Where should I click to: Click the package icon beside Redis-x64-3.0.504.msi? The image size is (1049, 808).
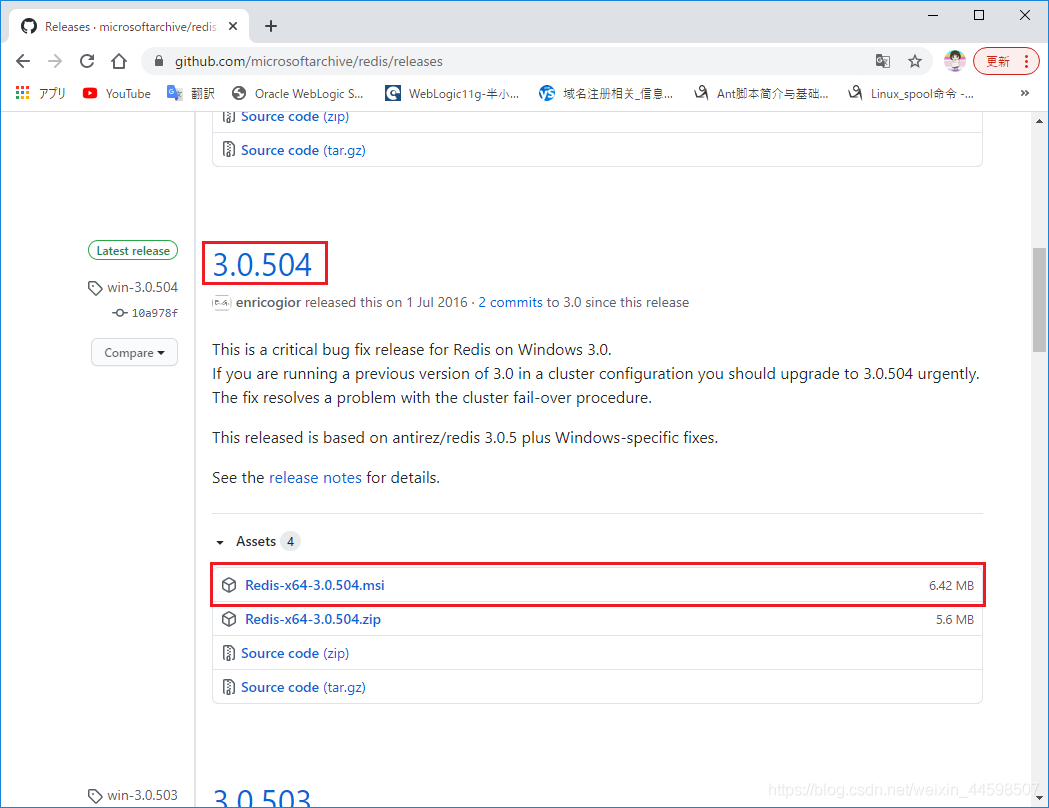pos(229,585)
